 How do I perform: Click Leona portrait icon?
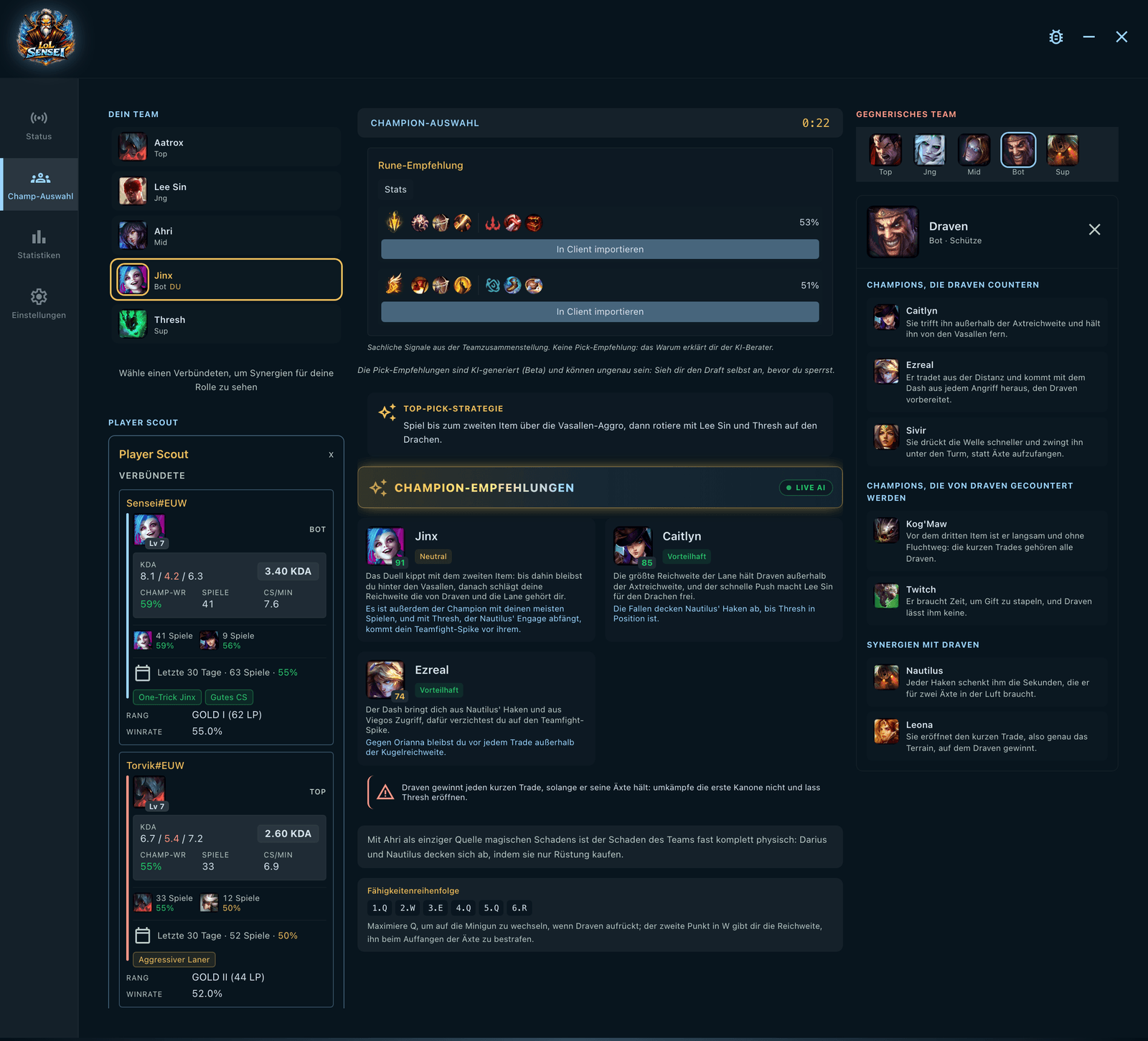click(x=886, y=731)
